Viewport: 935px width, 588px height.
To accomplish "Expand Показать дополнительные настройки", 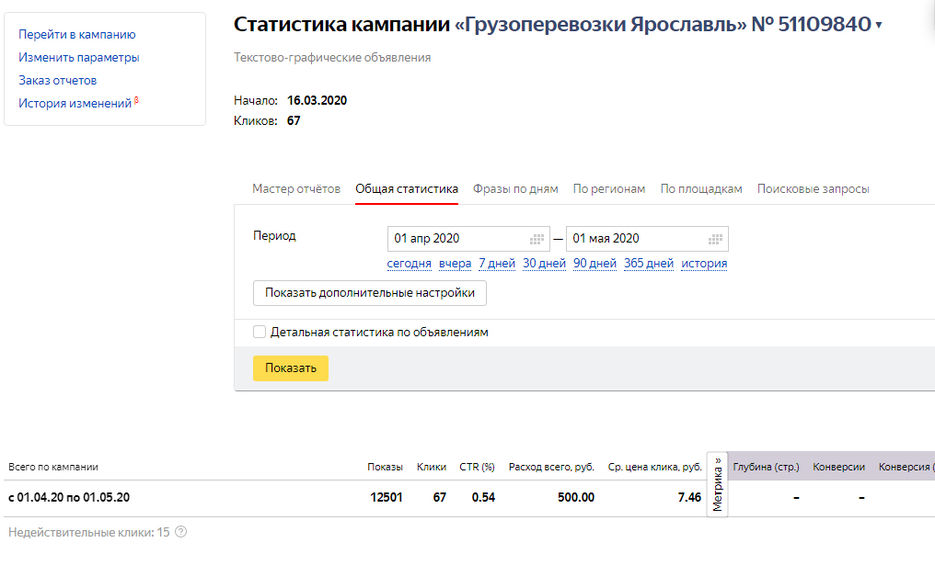I will click(370, 293).
